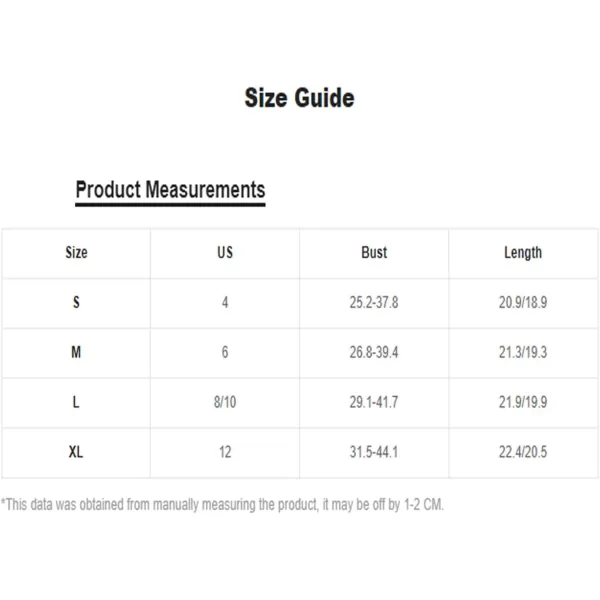Click US size 4 cell
This screenshot has width=600, height=600.
(x=225, y=303)
